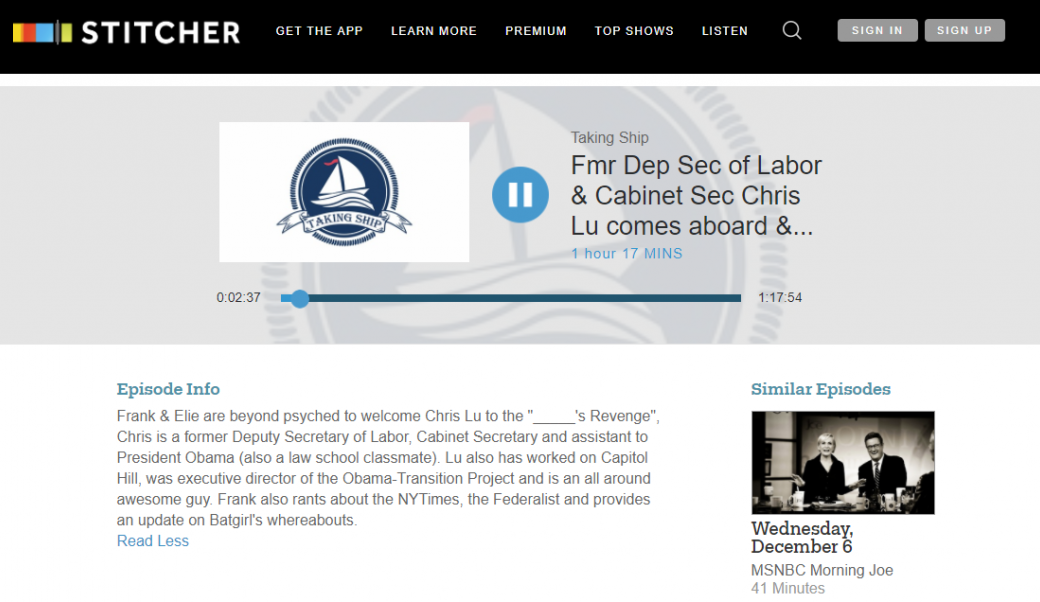Open the Taking Ship show link

pos(610,138)
